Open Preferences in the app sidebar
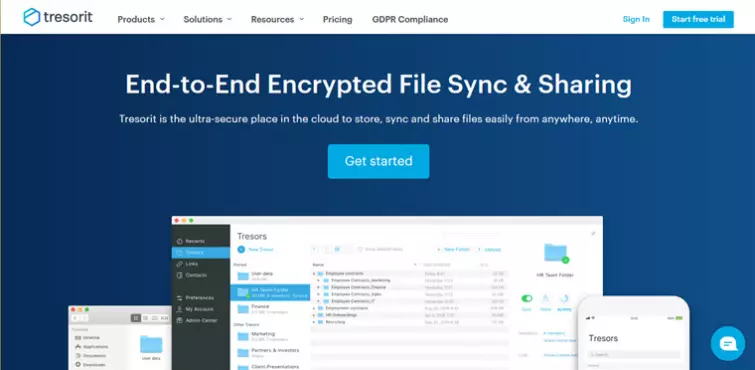Viewport: 755px width, 370px height. 195,298
